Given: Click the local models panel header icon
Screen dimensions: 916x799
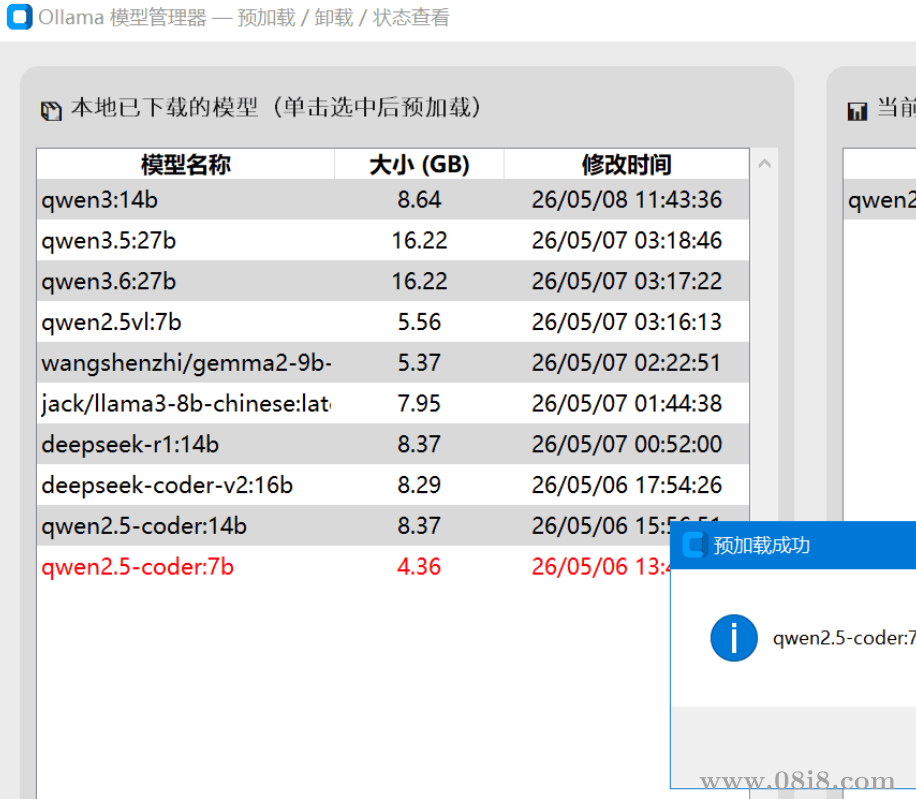Looking at the screenshot, I should click(x=51, y=110).
